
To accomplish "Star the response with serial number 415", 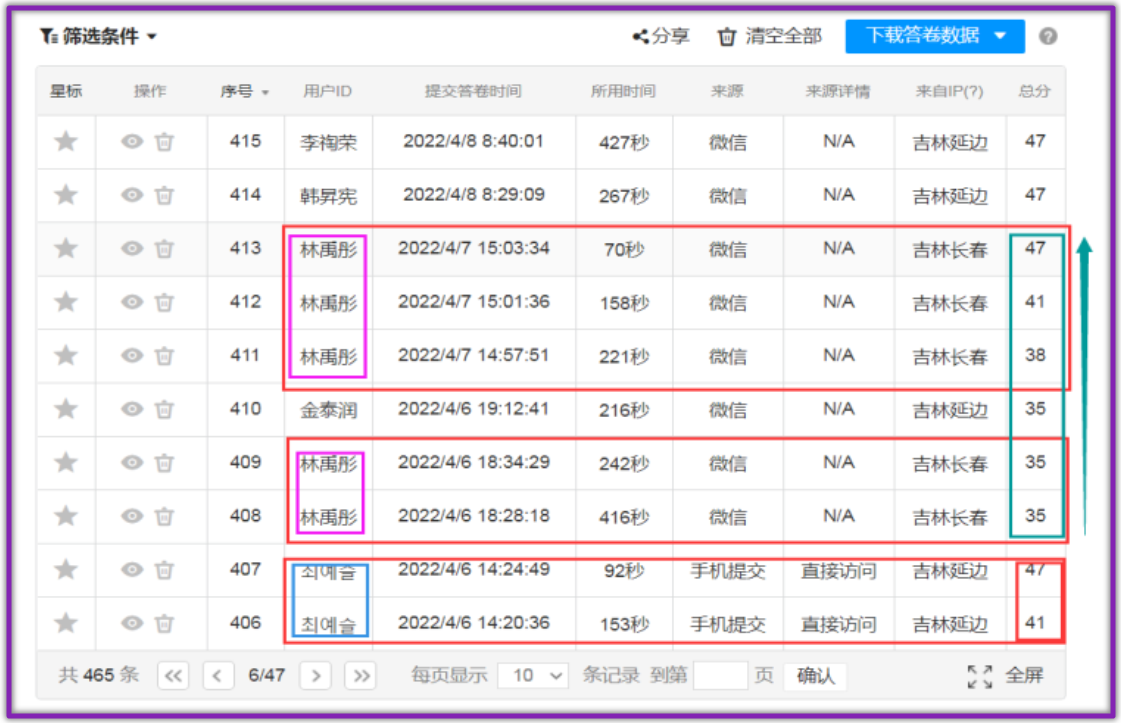I will [66, 141].
